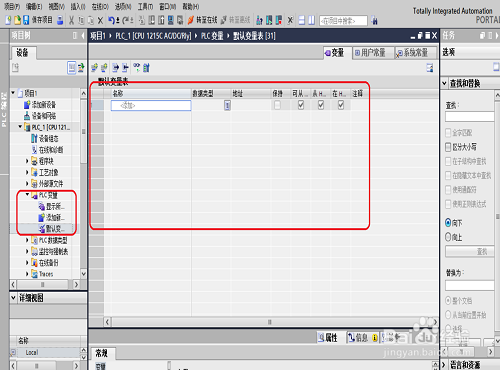Viewport: 500px width, 370px height.
Task: Expand the 程序块 folder
Action: click(x=27, y=161)
